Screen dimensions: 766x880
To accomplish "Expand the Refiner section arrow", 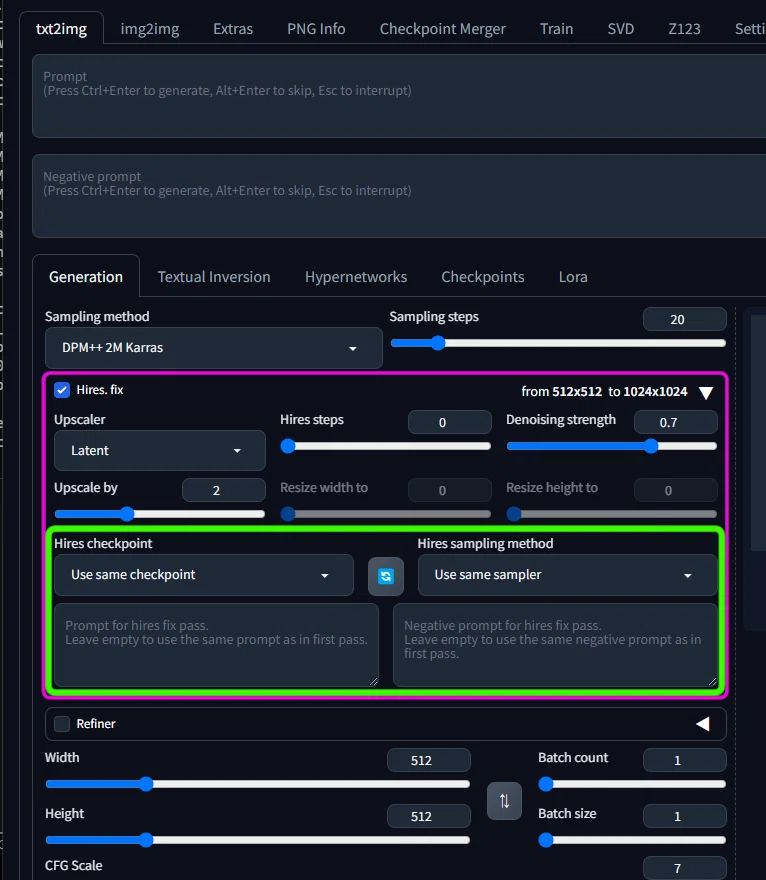I will [x=703, y=723].
